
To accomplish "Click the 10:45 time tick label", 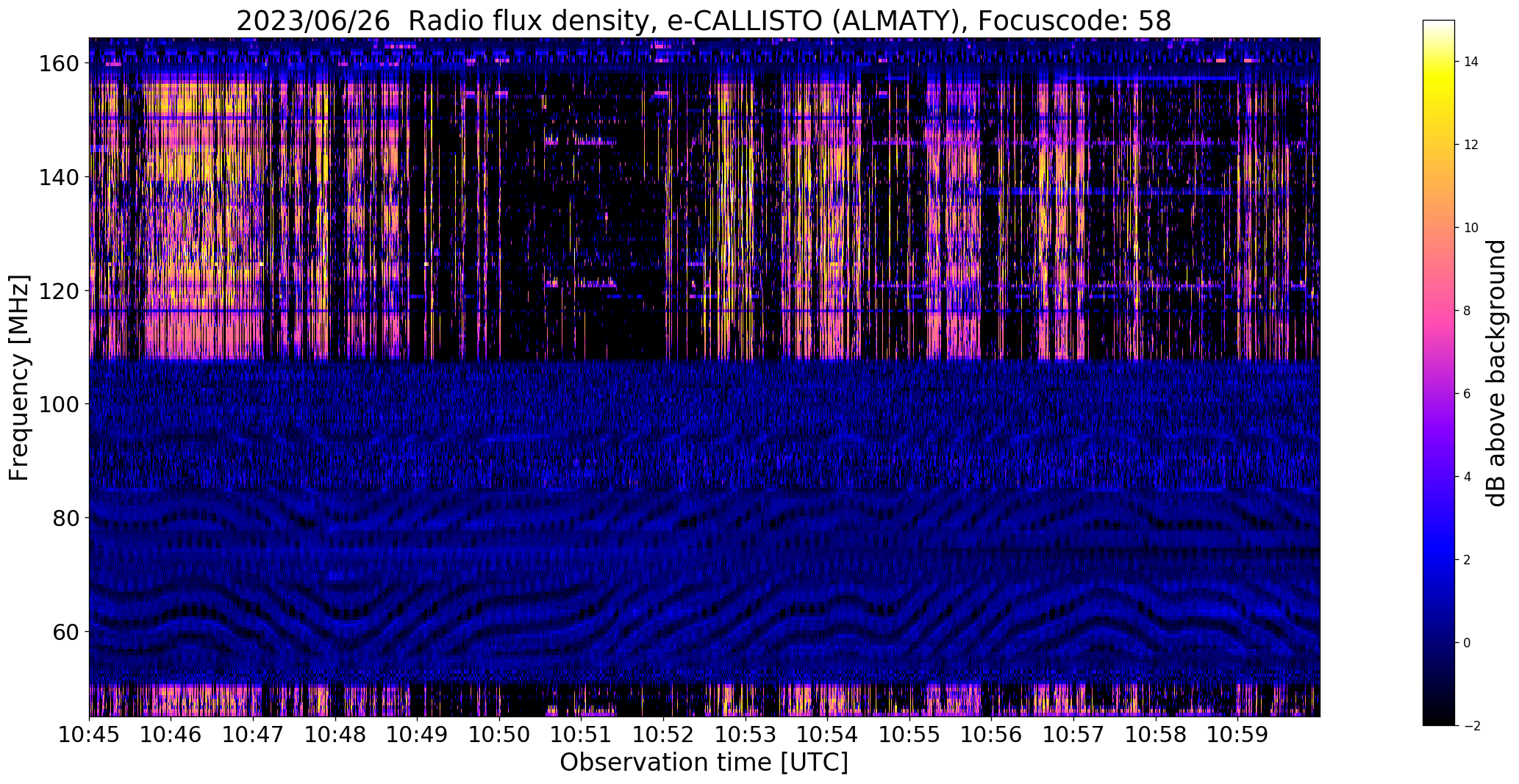I will click(90, 734).
